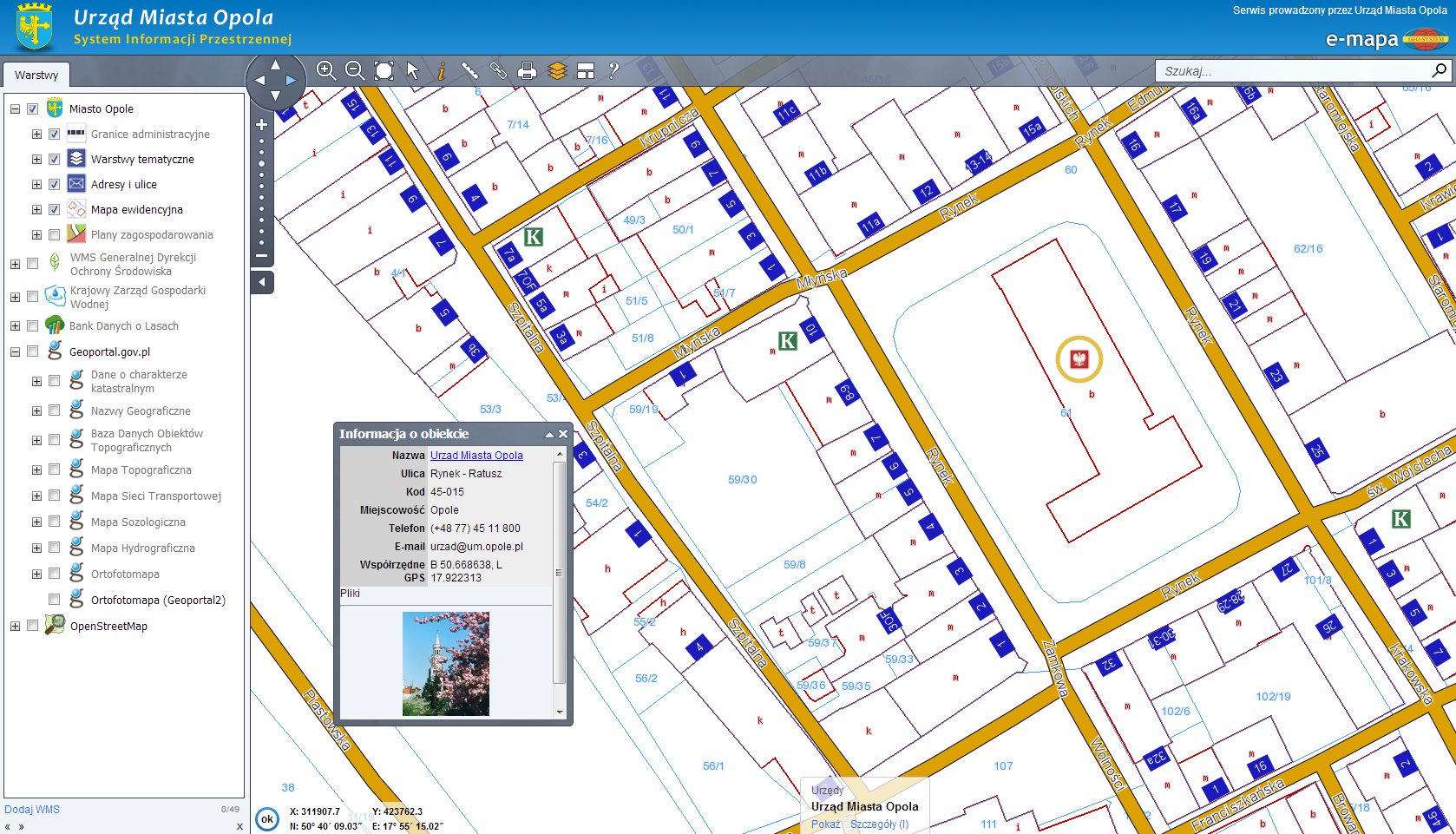This screenshot has width=1456, height=834.
Task: Collapse the Miasto Opole tree node
Action: (x=15, y=109)
